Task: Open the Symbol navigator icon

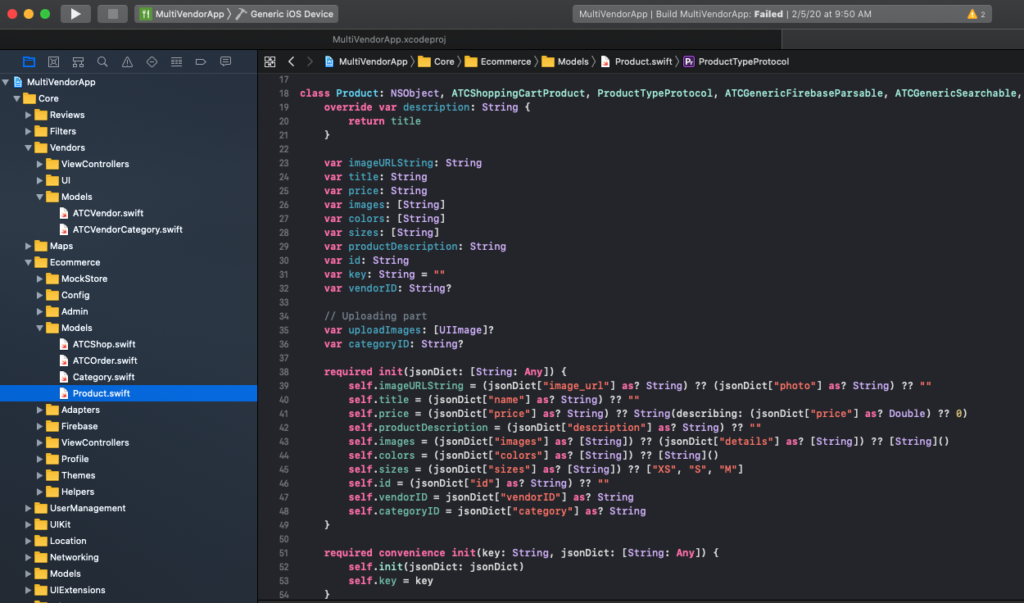Action: tap(78, 61)
